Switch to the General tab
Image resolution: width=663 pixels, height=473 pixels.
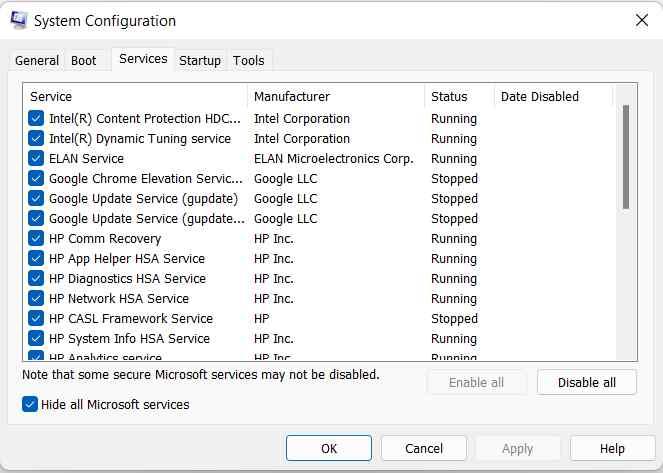click(37, 60)
